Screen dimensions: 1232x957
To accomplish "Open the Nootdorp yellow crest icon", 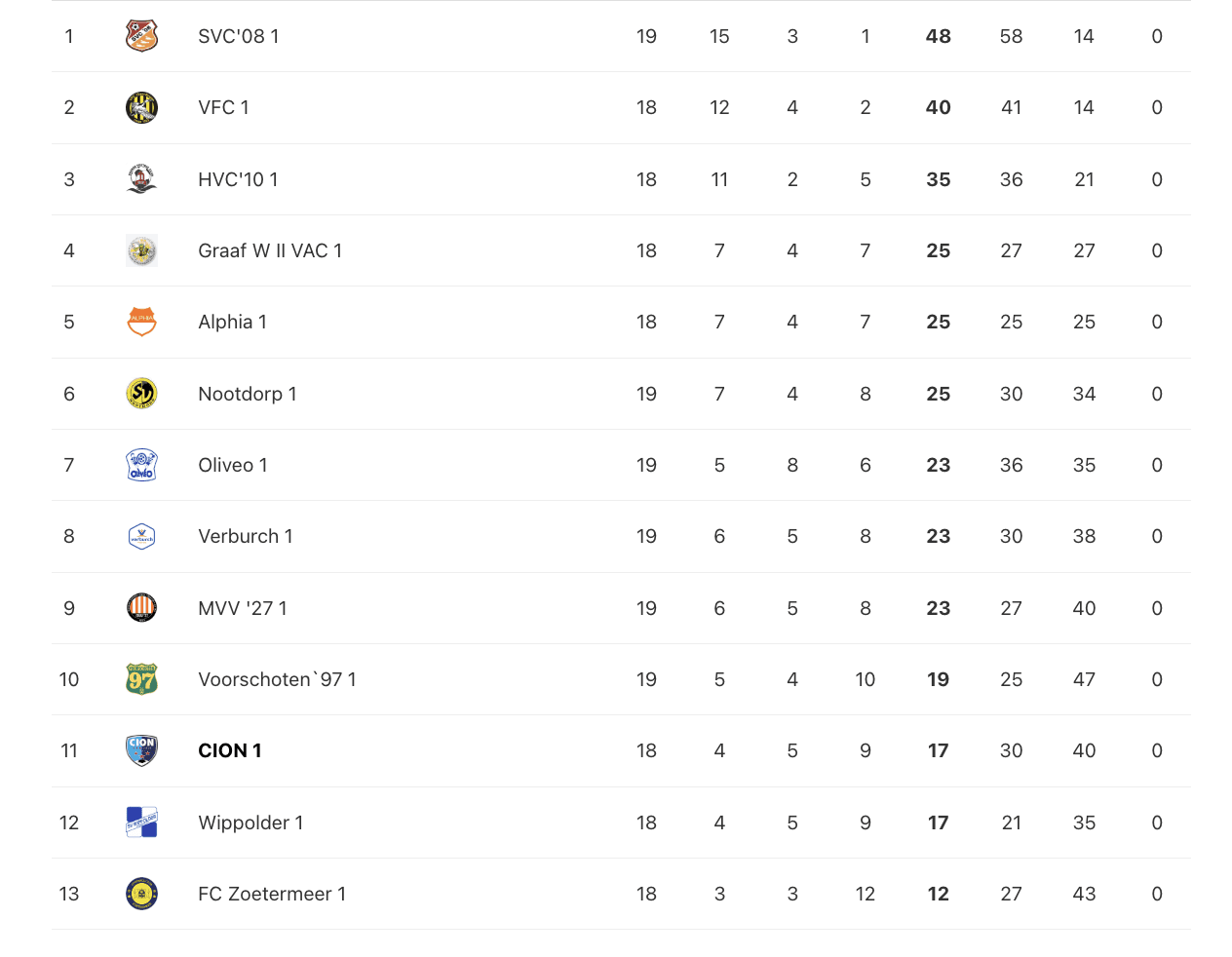I will [x=141, y=394].
